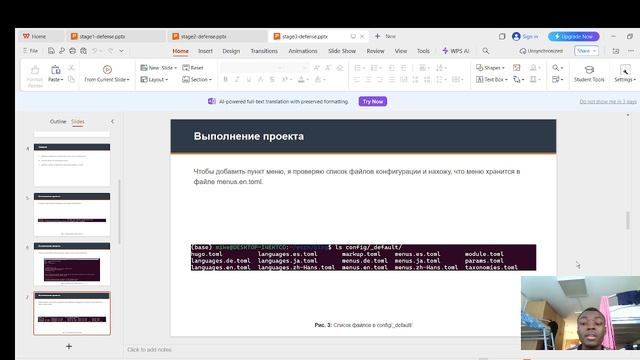Open the Slide Show ribbon tab
This screenshot has width=640, height=360.
coord(342,51)
